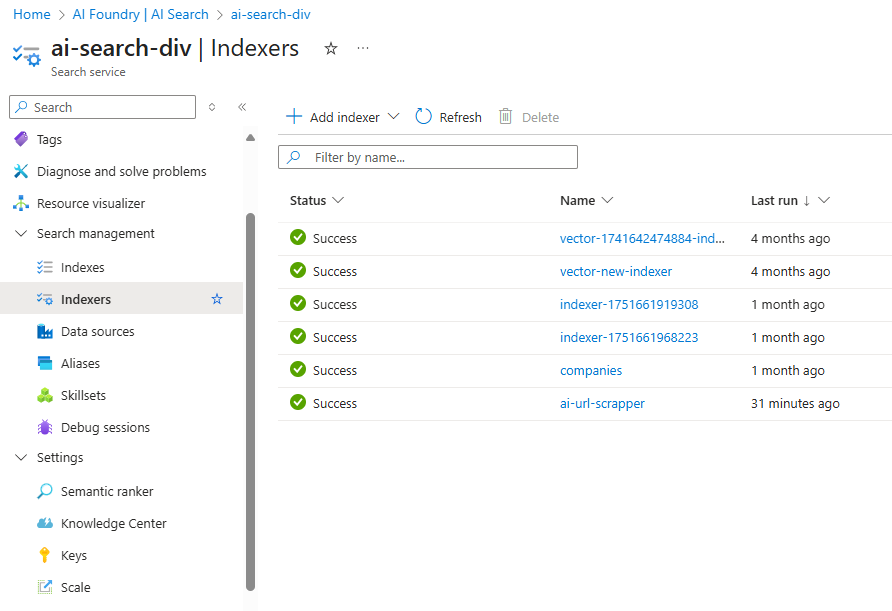Click the plus icon for Add indexer
The height and width of the screenshot is (611, 892).
tap(294, 117)
